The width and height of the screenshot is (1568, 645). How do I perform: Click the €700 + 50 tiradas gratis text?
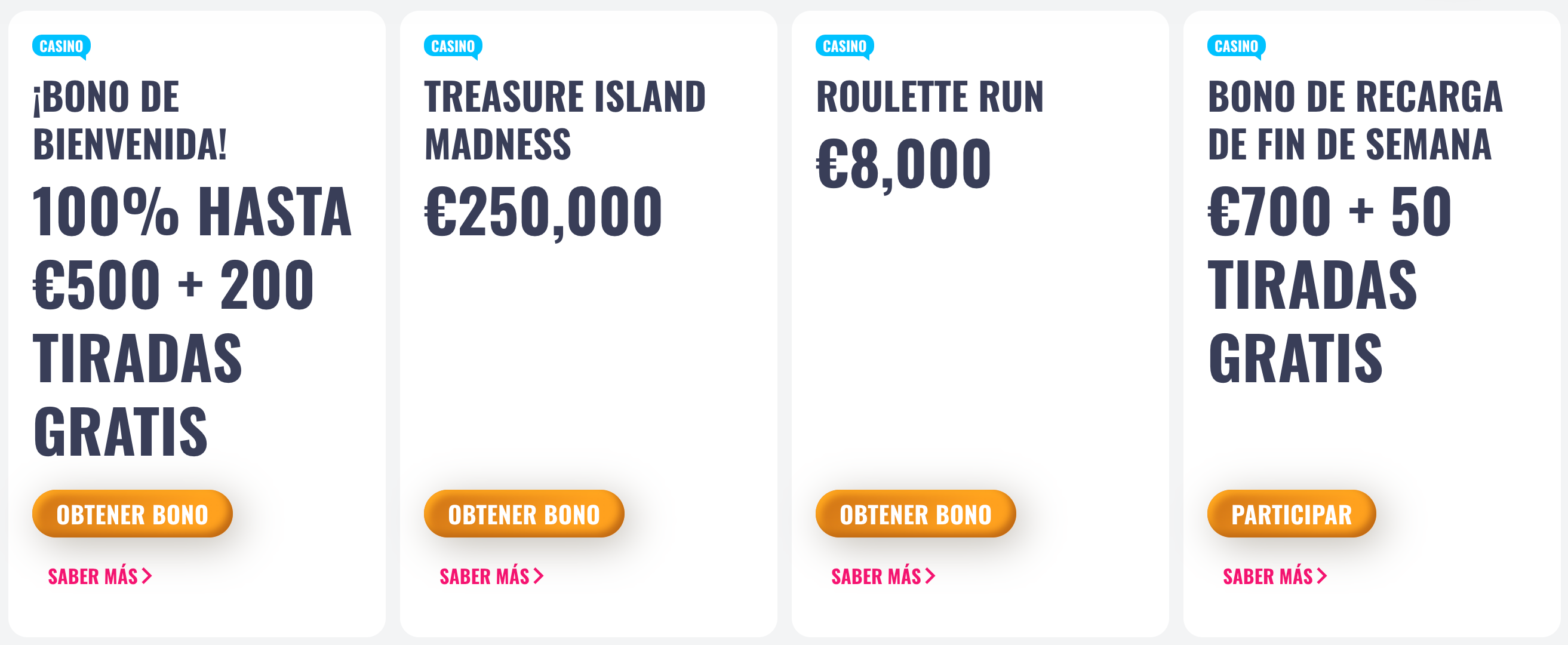point(1329,284)
